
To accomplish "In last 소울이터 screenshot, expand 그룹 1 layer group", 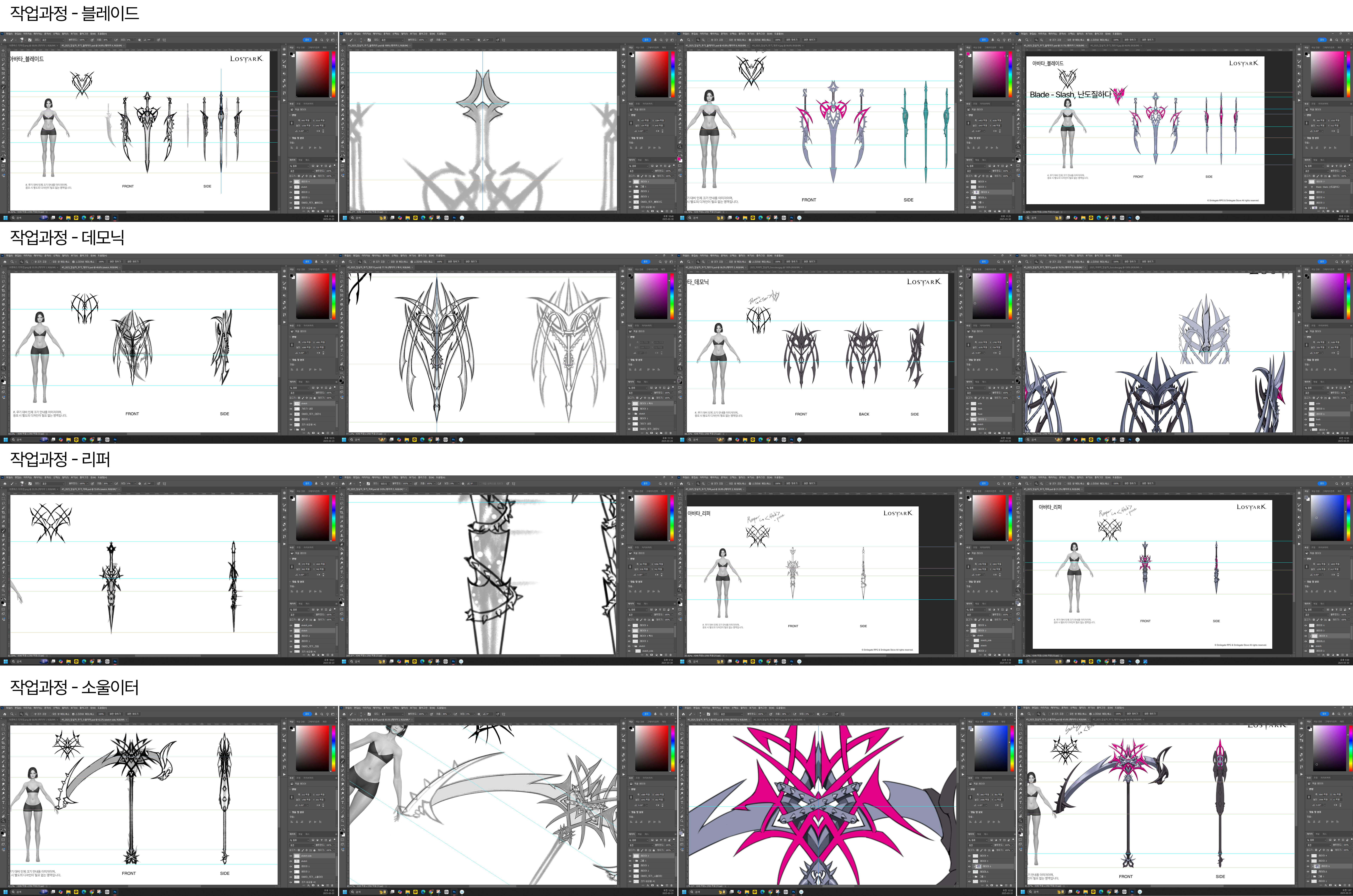I will tap(1312, 877).
